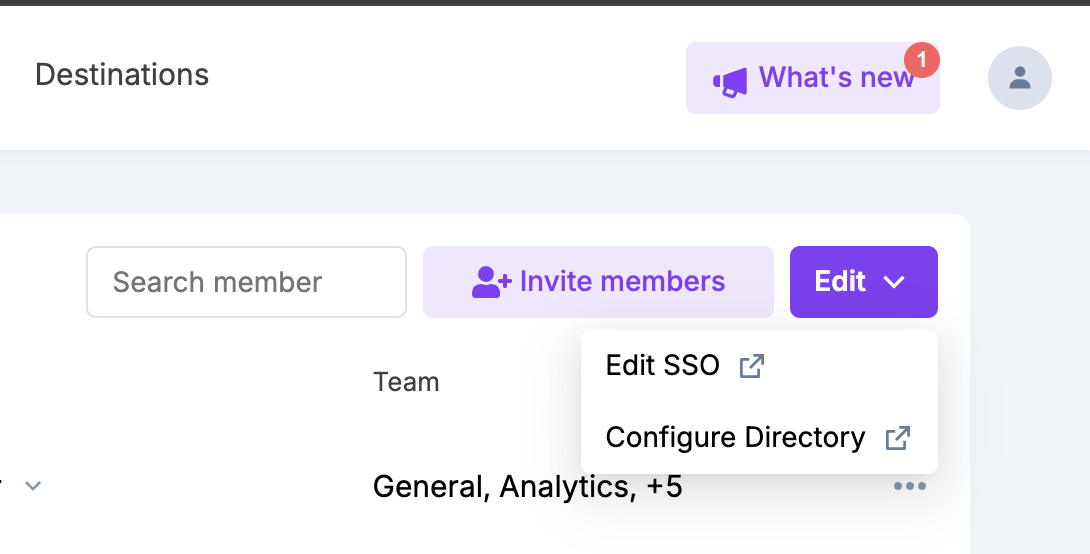Click the megaphone icon beside What's new
Image resolution: width=1090 pixels, height=554 pixels.
pos(730,81)
